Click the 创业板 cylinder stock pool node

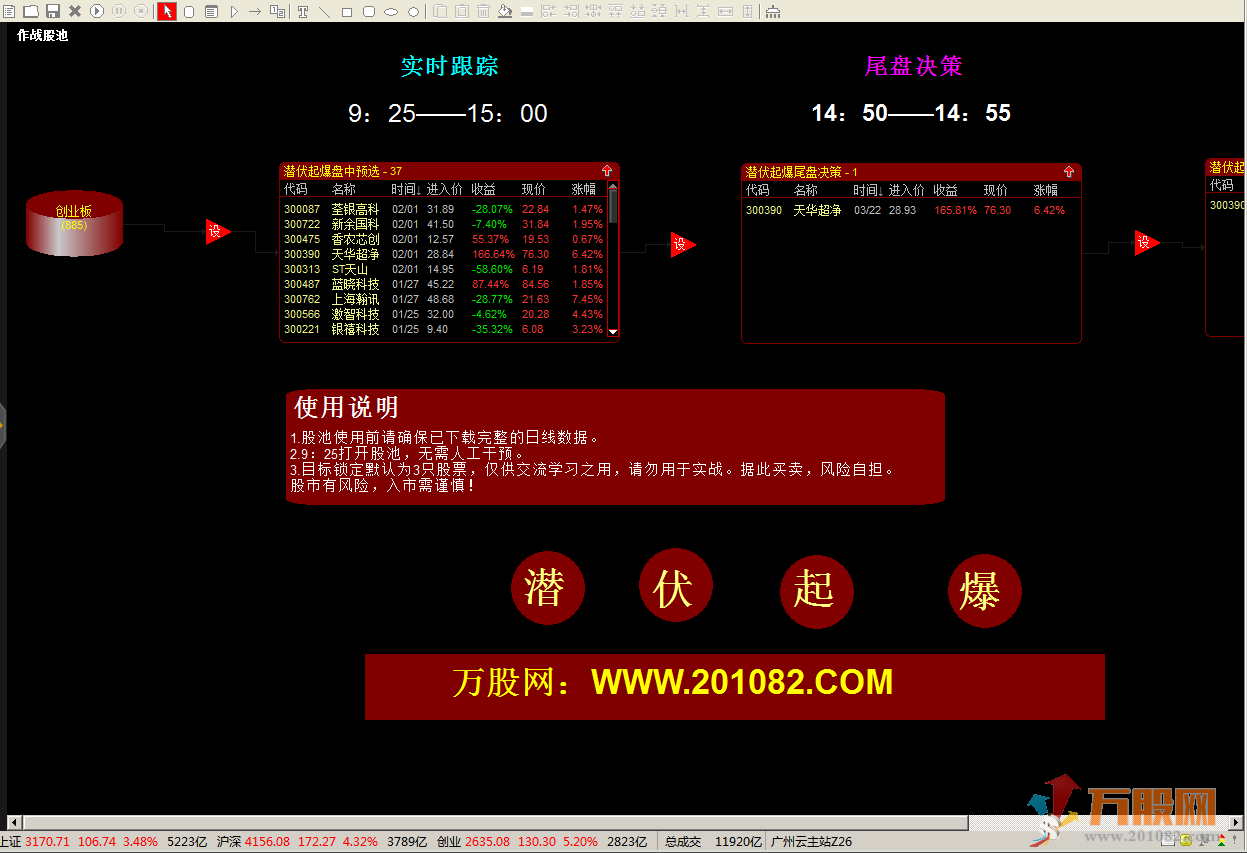[x=74, y=224]
